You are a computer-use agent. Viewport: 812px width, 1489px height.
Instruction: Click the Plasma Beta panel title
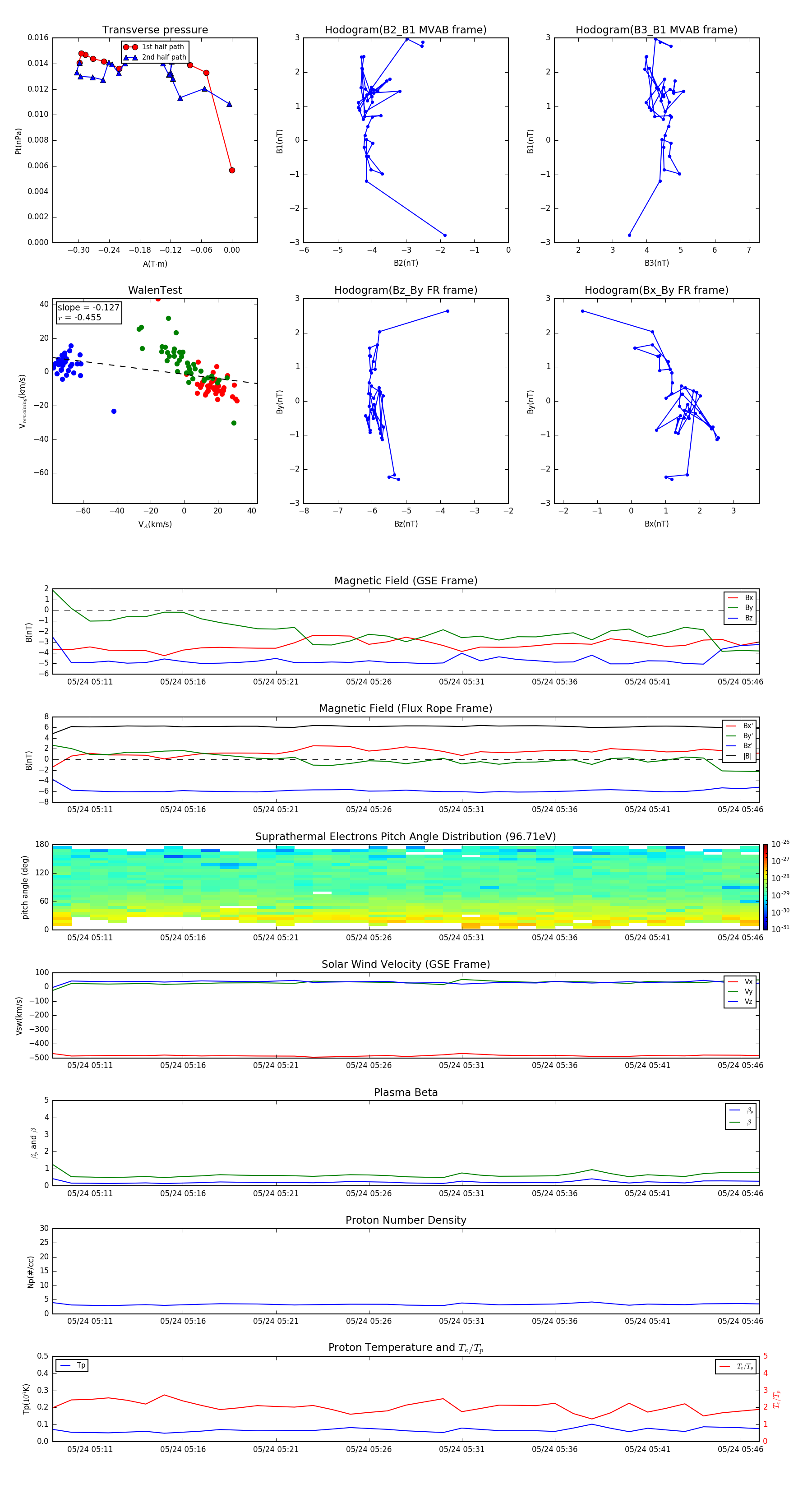406,1092
